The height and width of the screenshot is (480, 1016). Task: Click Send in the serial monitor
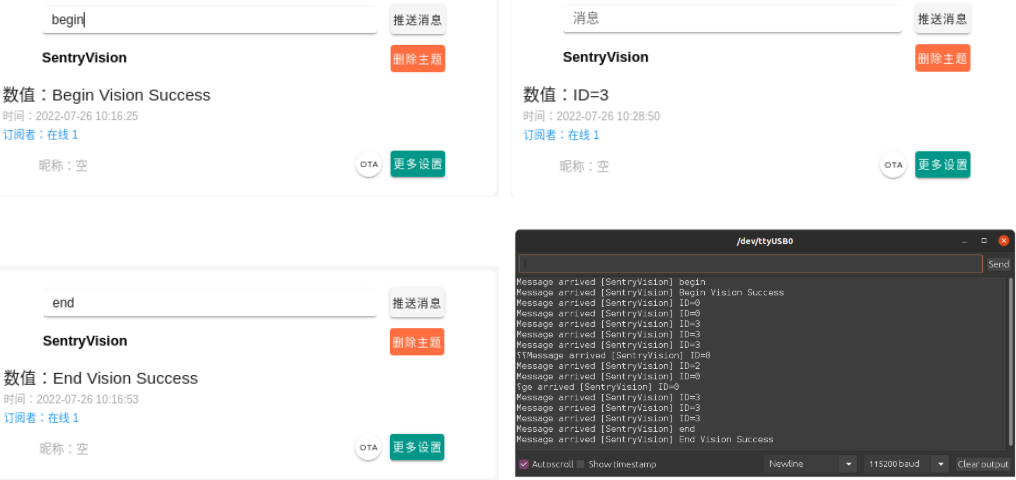998,264
